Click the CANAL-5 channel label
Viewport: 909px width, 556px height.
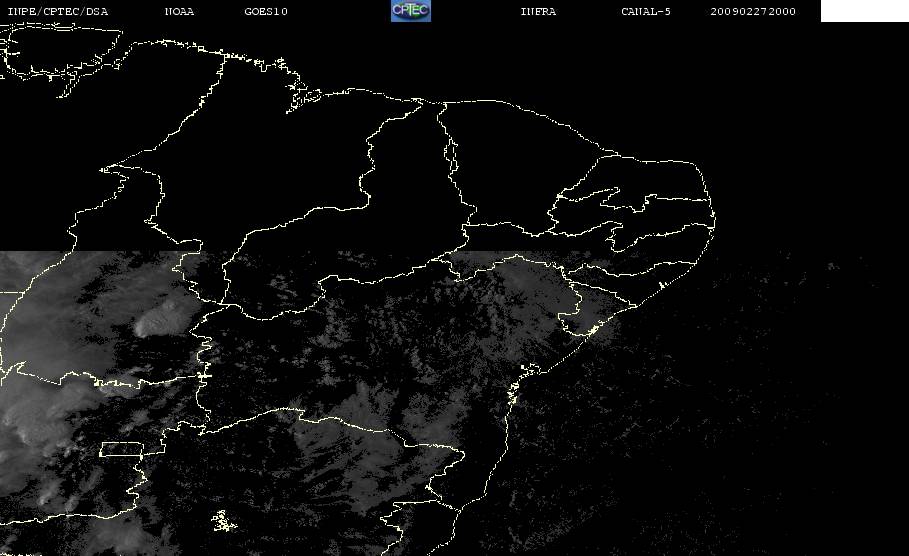pyautogui.click(x=646, y=12)
